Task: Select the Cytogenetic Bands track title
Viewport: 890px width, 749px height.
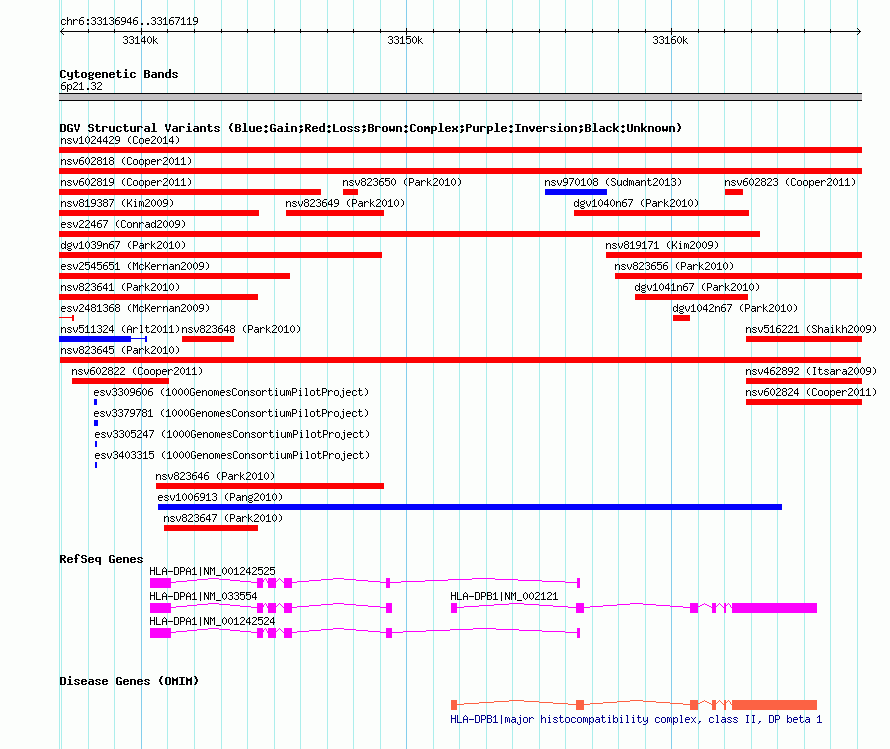Action: pos(119,74)
